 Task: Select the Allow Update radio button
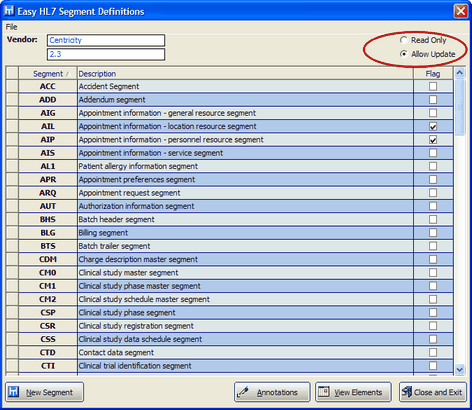click(x=404, y=54)
